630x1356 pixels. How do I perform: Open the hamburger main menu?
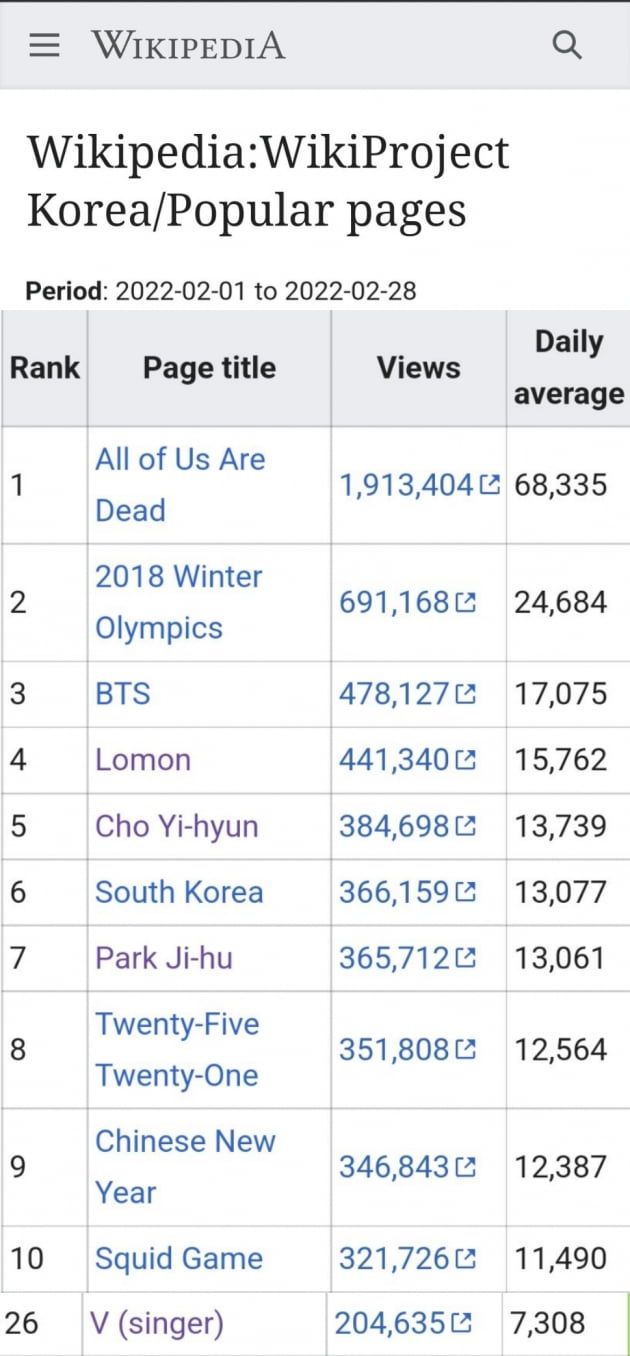point(44,46)
